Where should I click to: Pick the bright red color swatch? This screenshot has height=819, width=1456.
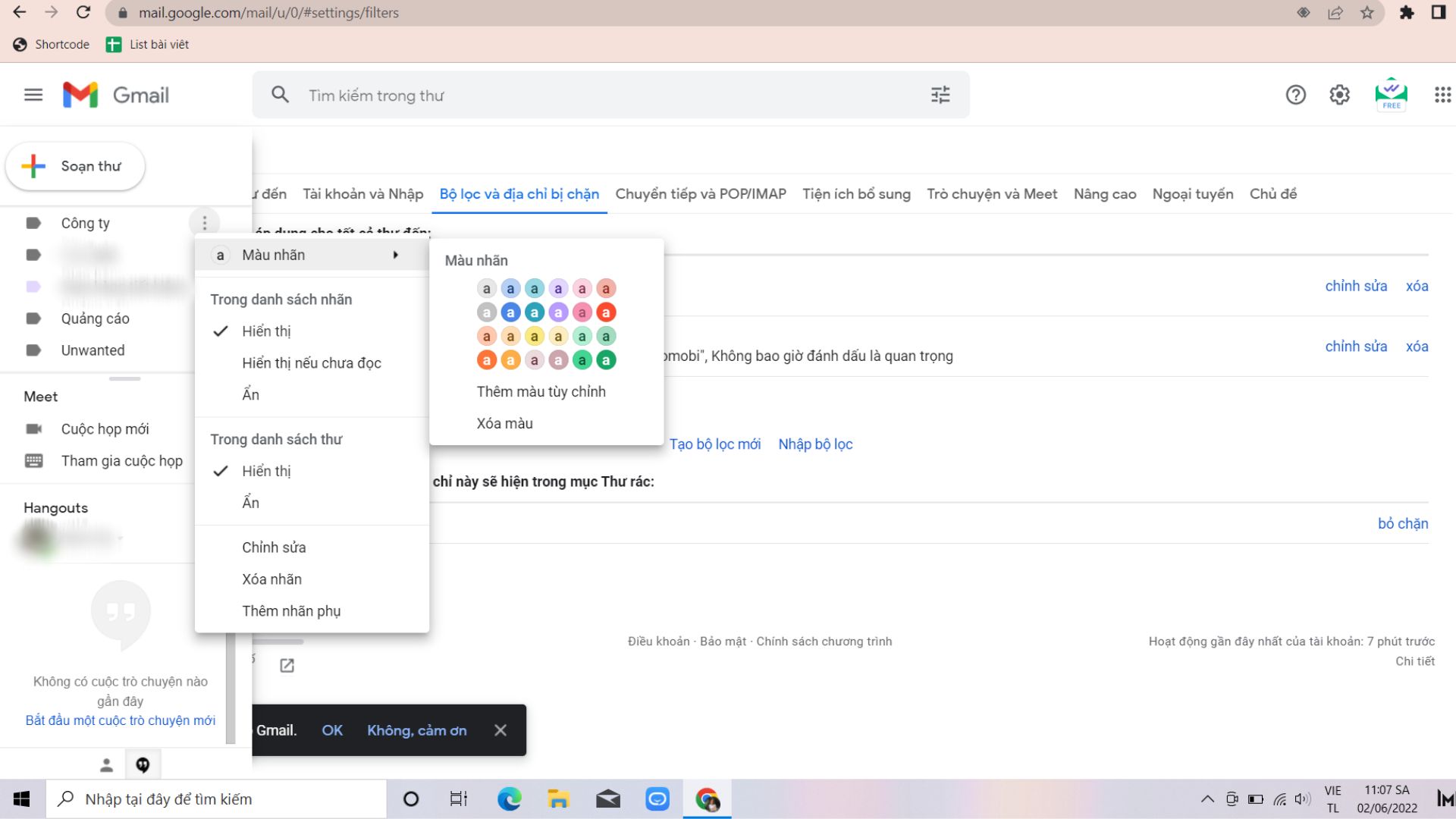pos(605,312)
